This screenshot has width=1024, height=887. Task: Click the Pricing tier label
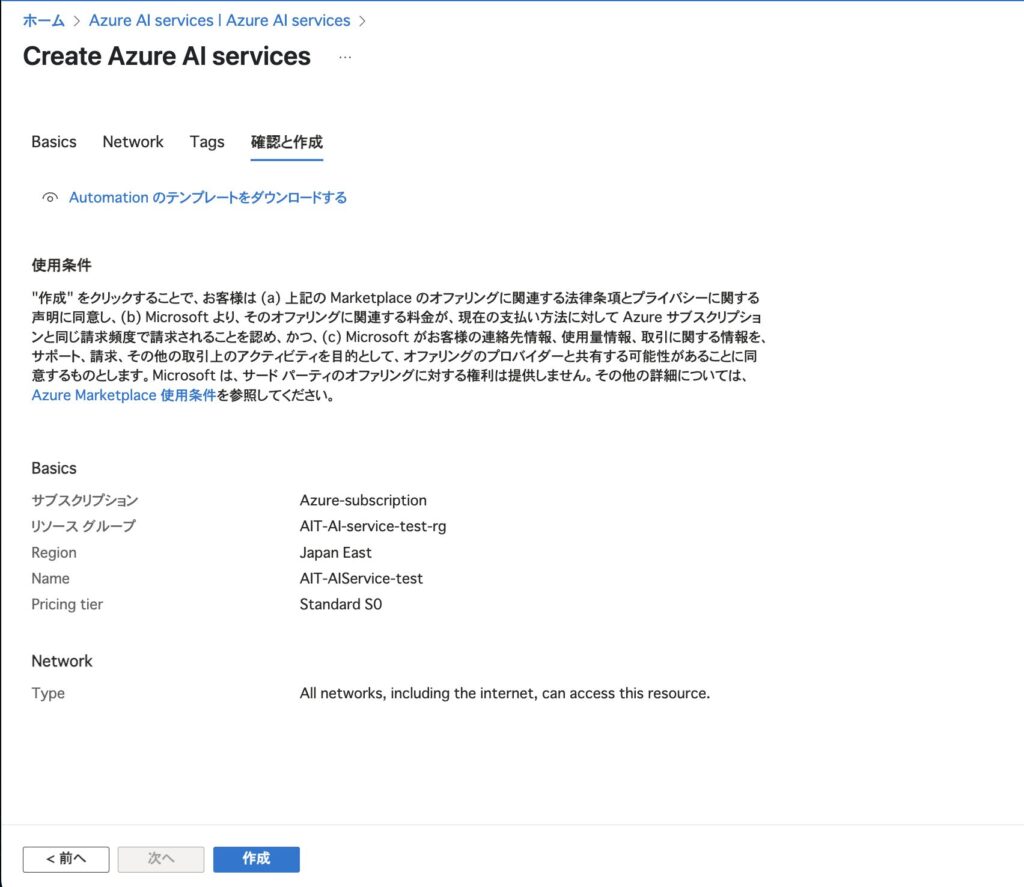click(67, 604)
